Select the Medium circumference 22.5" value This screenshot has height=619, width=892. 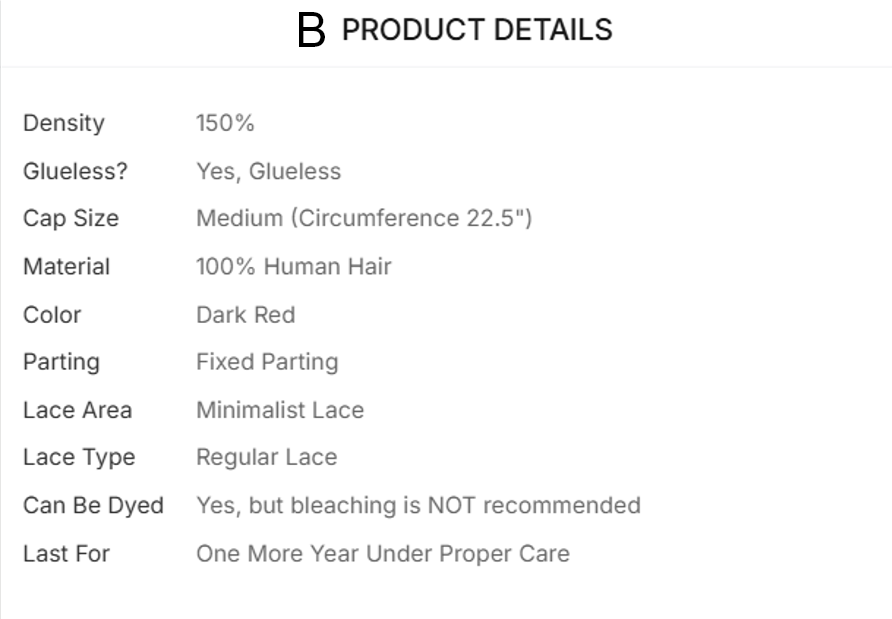[x=364, y=218]
